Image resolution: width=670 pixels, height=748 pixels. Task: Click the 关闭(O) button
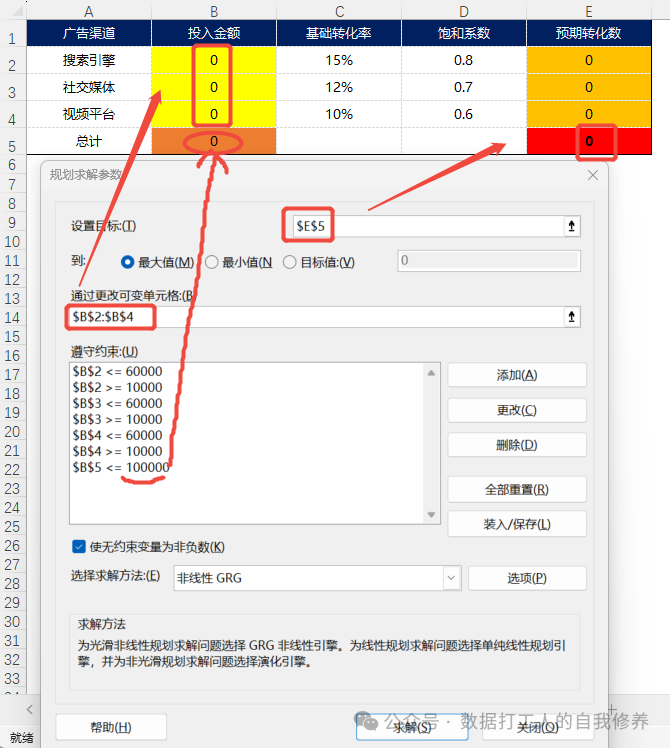tap(538, 727)
